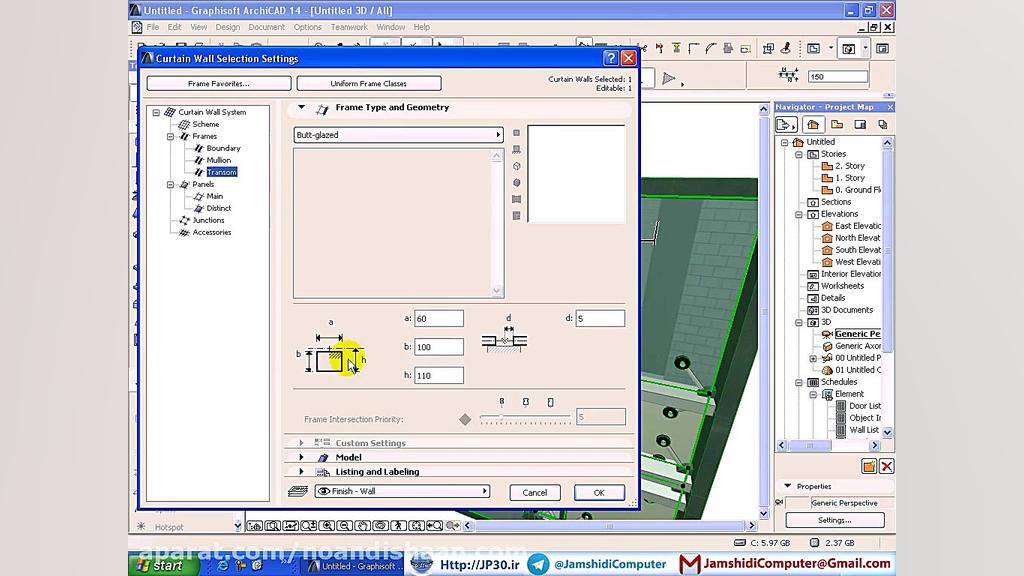The image size is (1024, 576).
Task: Collapse the Frames tree node
Action: tap(170, 136)
